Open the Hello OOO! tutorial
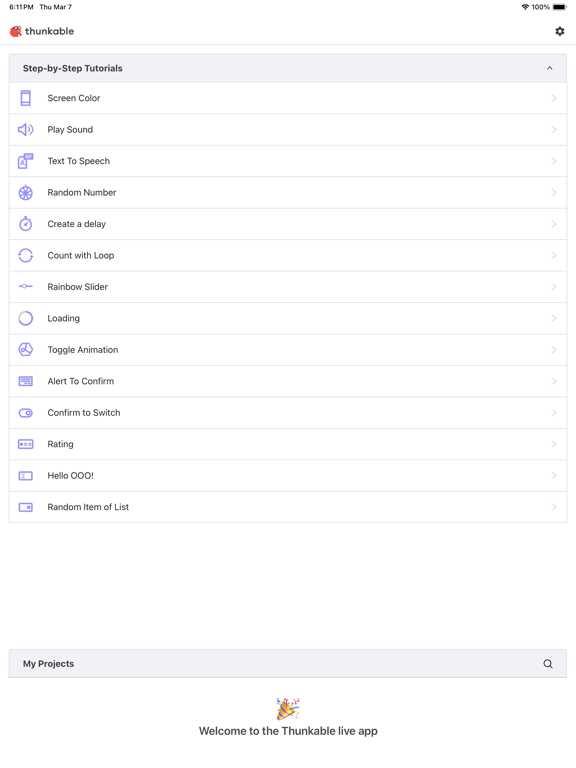This screenshot has width=576, height=768. (x=288, y=476)
